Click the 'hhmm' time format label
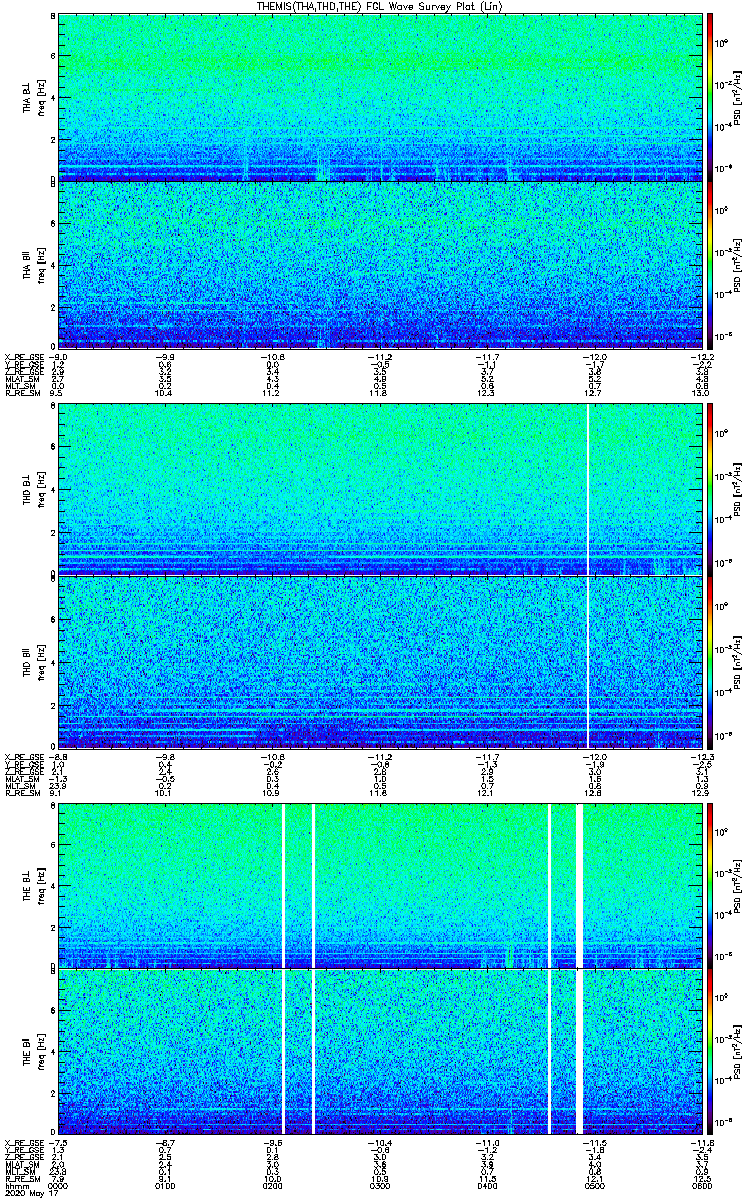This screenshot has height=1200, width=750. point(16,1184)
